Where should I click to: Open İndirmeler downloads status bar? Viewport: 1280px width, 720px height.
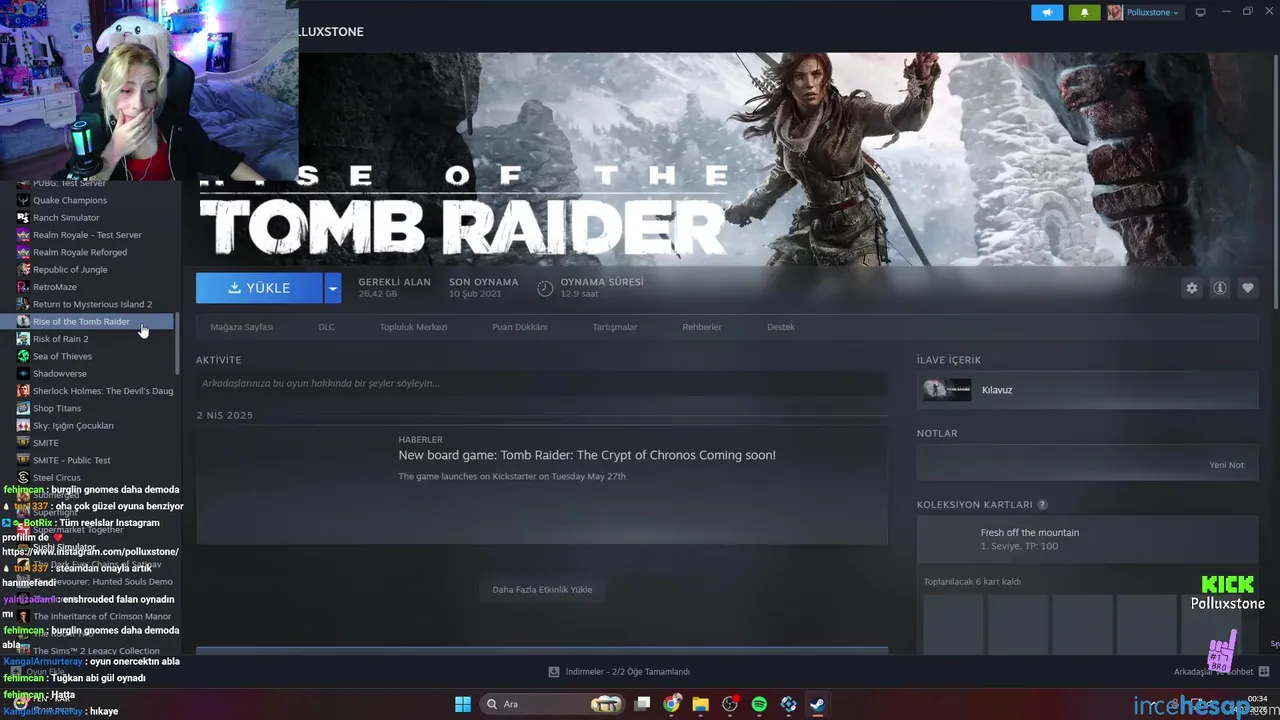point(620,672)
